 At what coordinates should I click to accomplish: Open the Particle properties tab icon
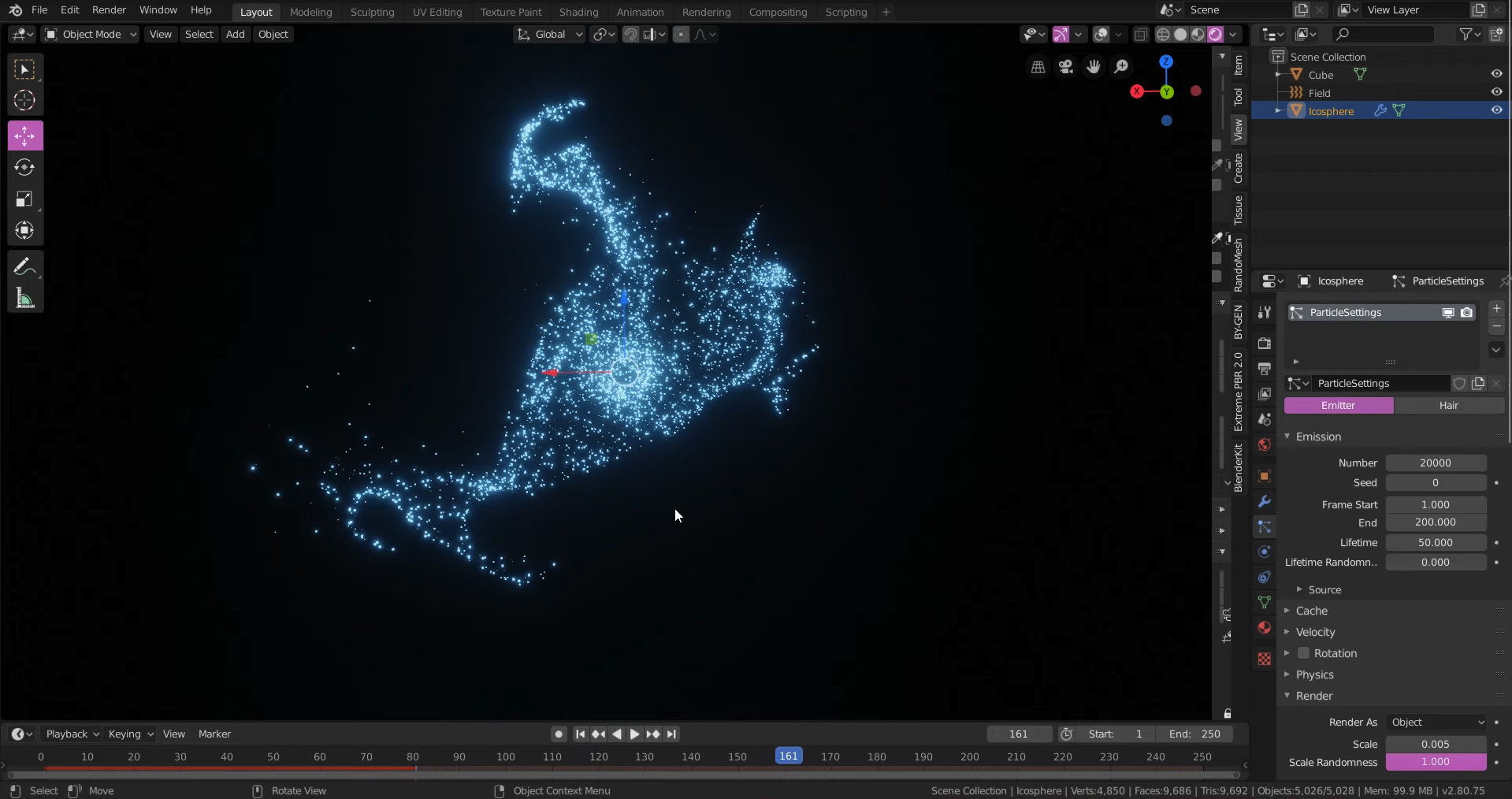point(1265,527)
